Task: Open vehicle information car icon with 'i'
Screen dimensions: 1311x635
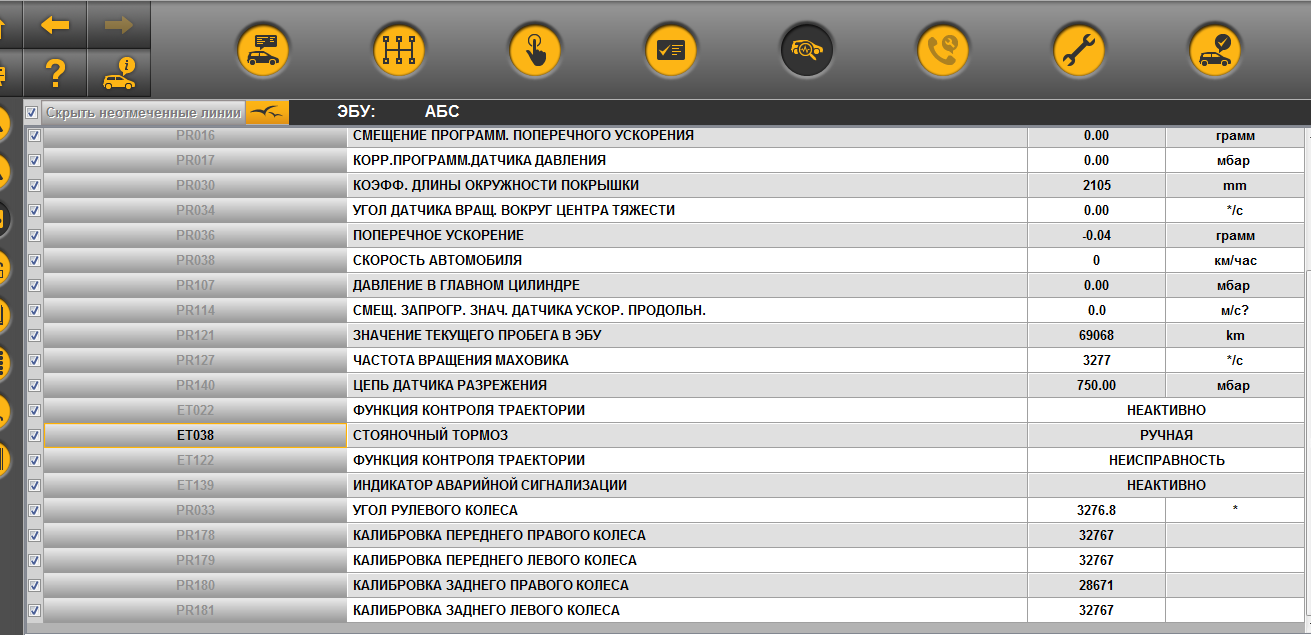Action: click(x=119, y=74)
